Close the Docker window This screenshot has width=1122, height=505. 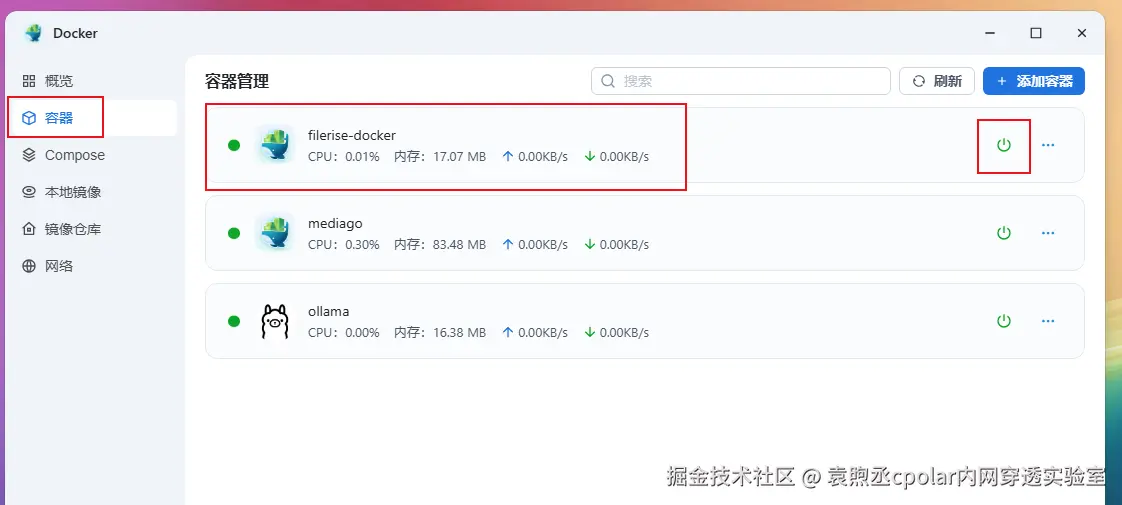1082,33
